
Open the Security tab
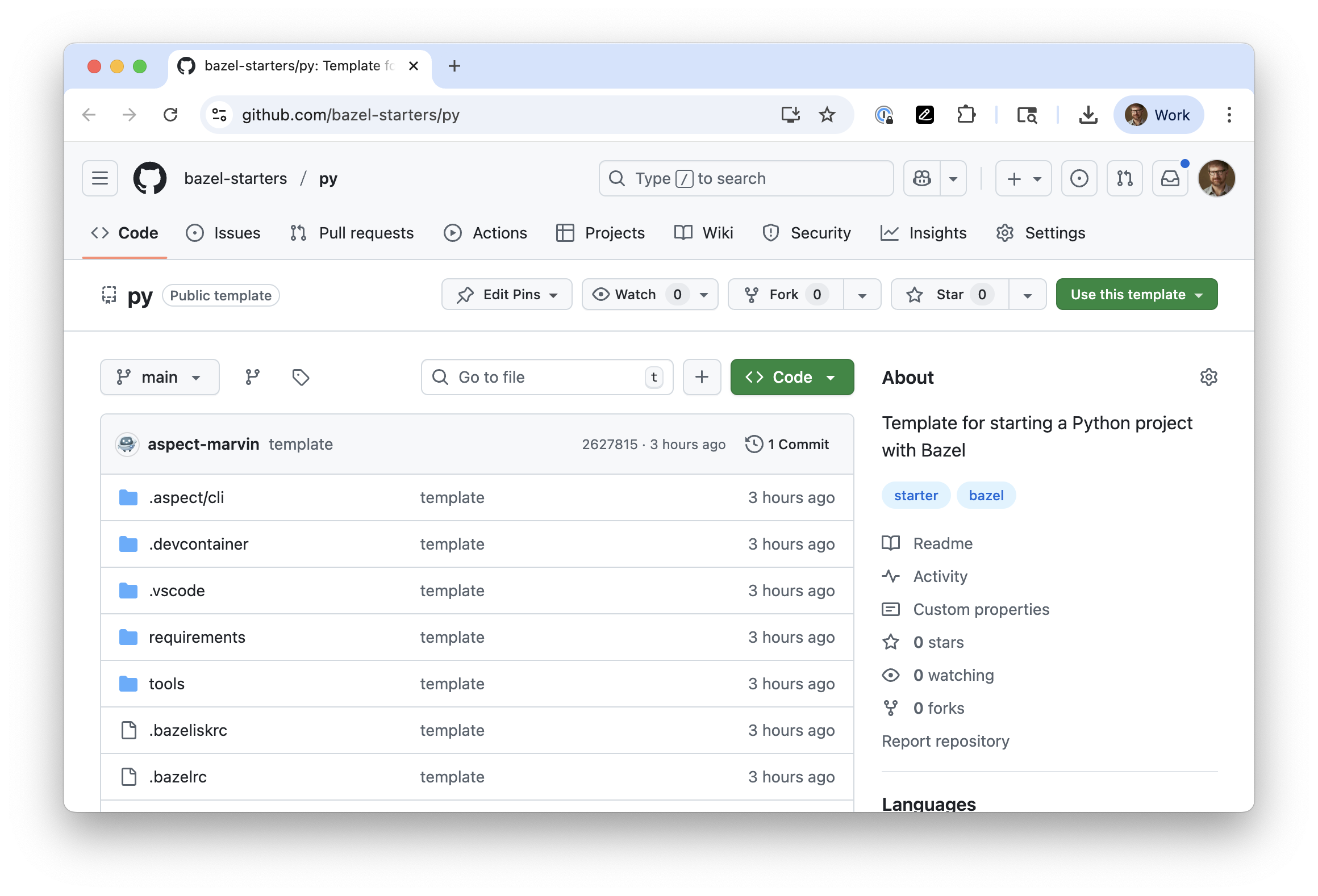[x=807, y=233]
